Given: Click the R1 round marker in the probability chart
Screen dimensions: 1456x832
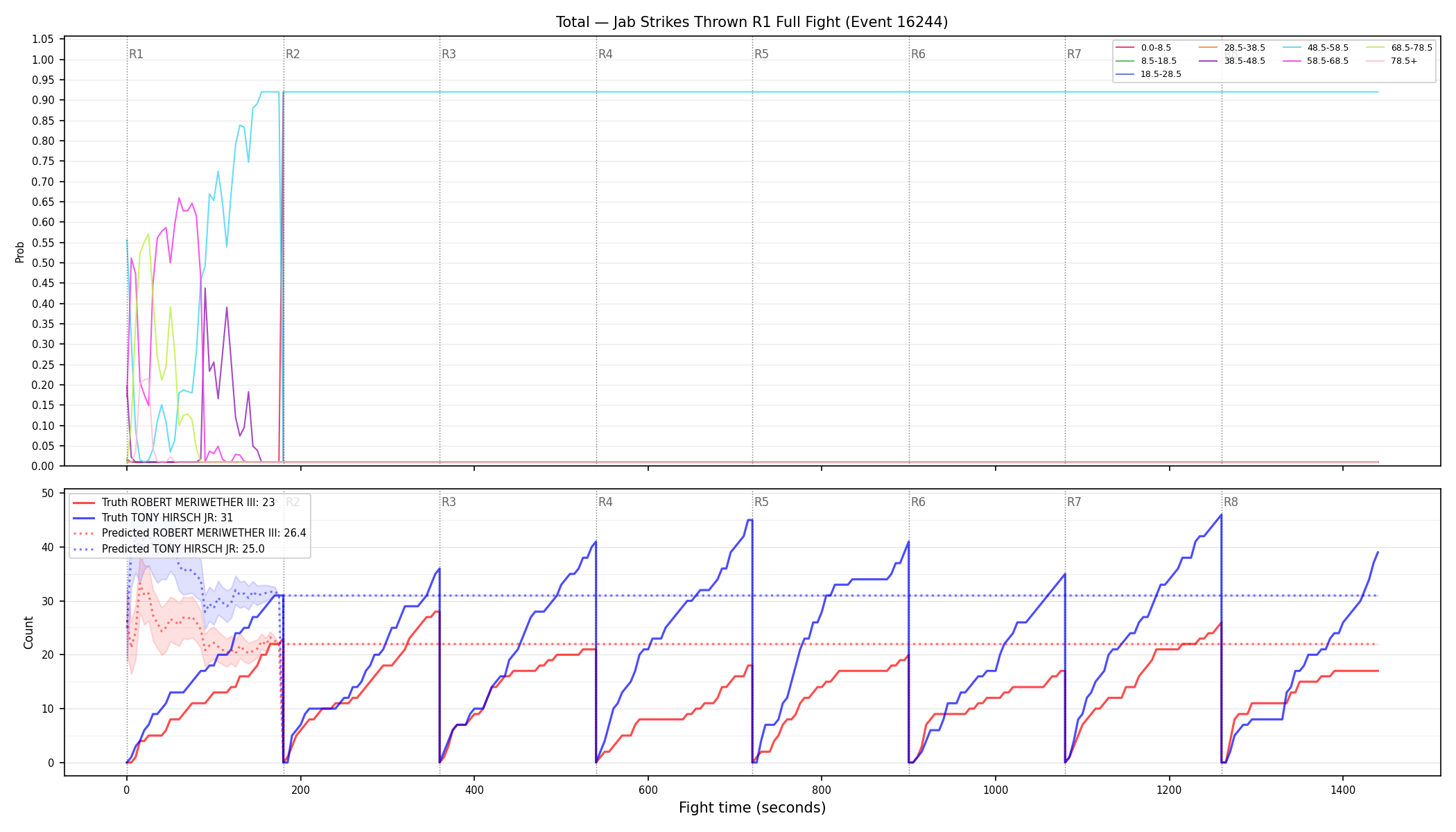Looking at the screenshot, I should (136, 54).
